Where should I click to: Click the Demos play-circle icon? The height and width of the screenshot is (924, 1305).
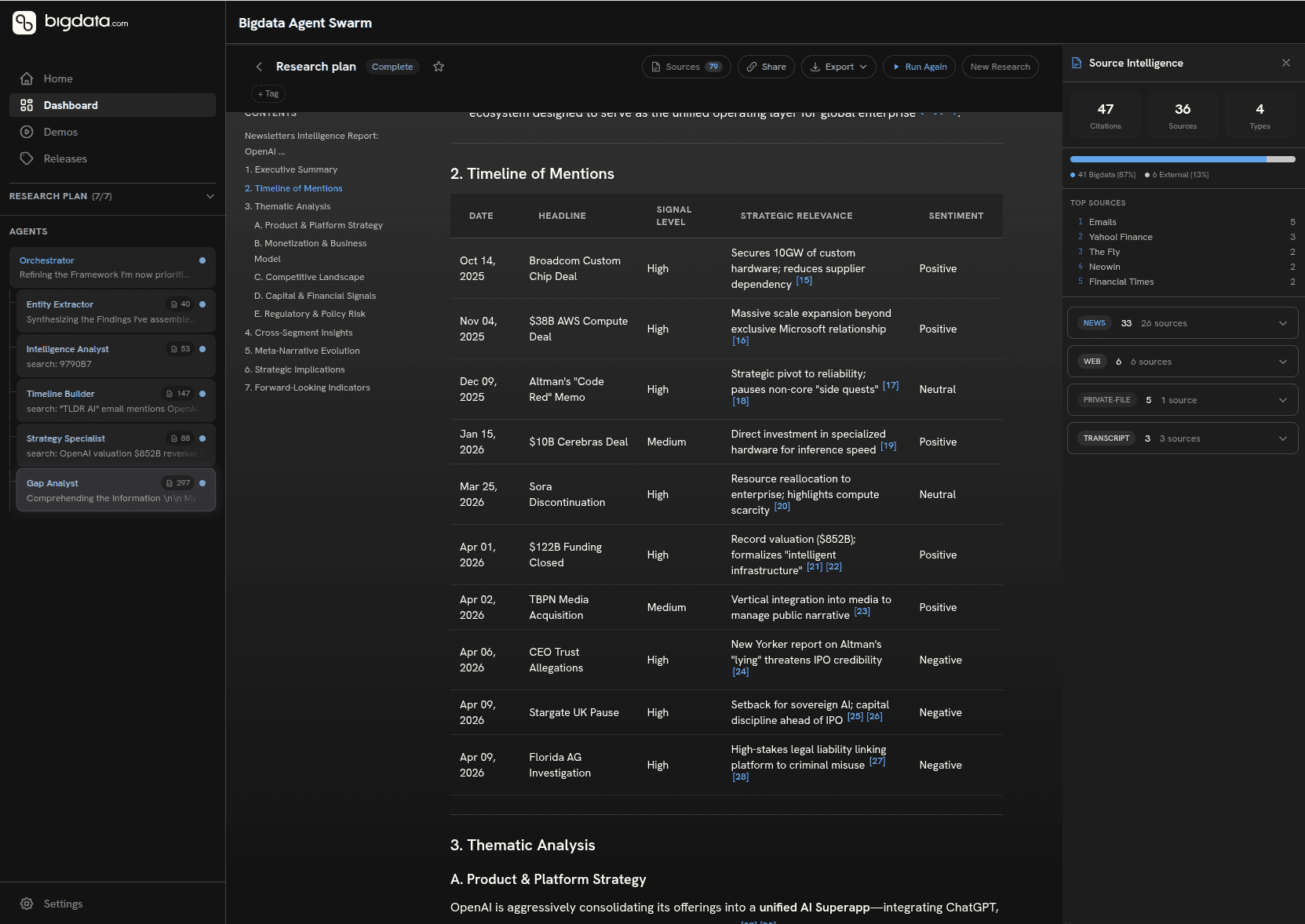tap(27, 132)
